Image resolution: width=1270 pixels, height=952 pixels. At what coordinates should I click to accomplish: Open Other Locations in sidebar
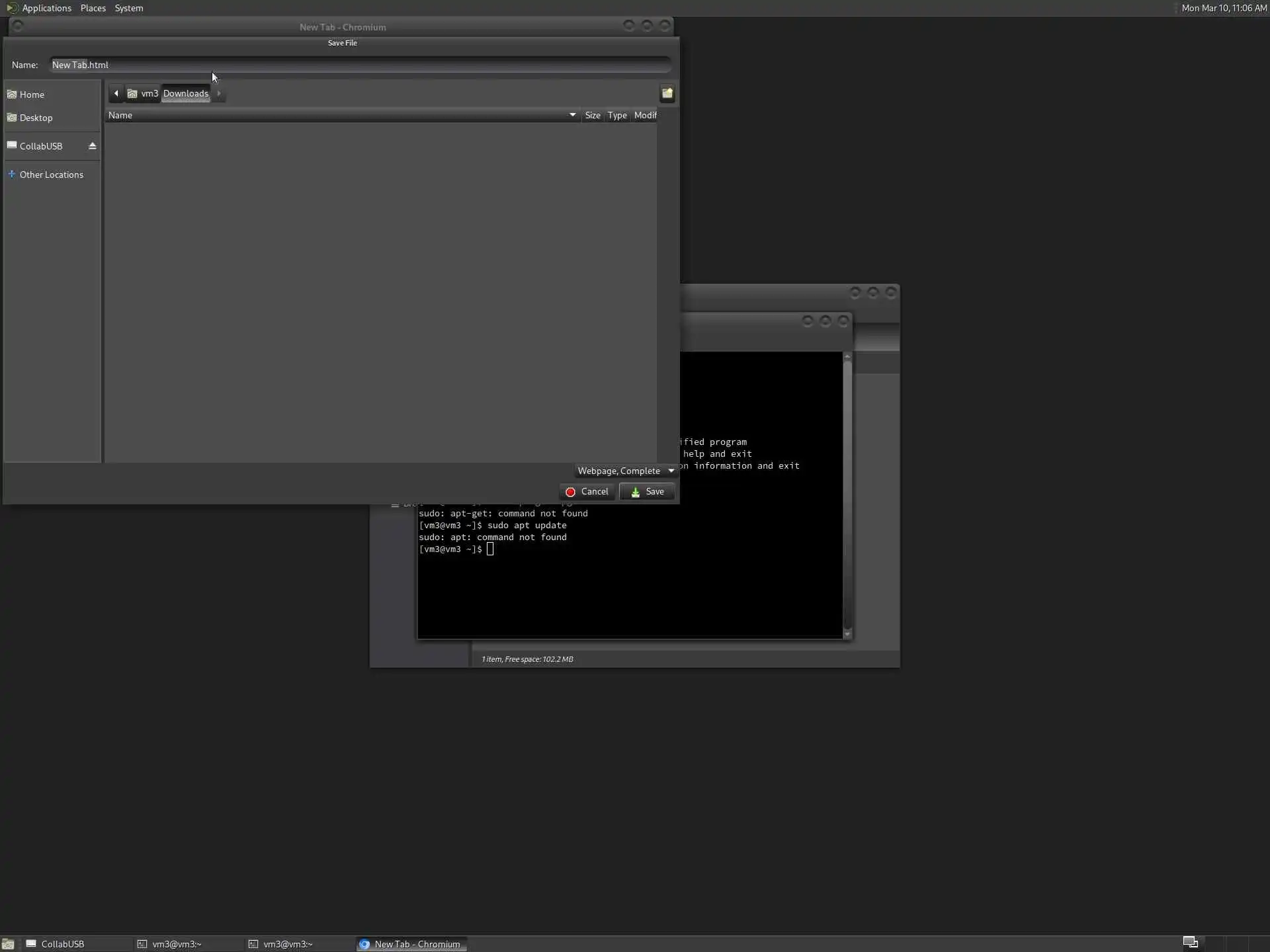[x=51, y=175]
